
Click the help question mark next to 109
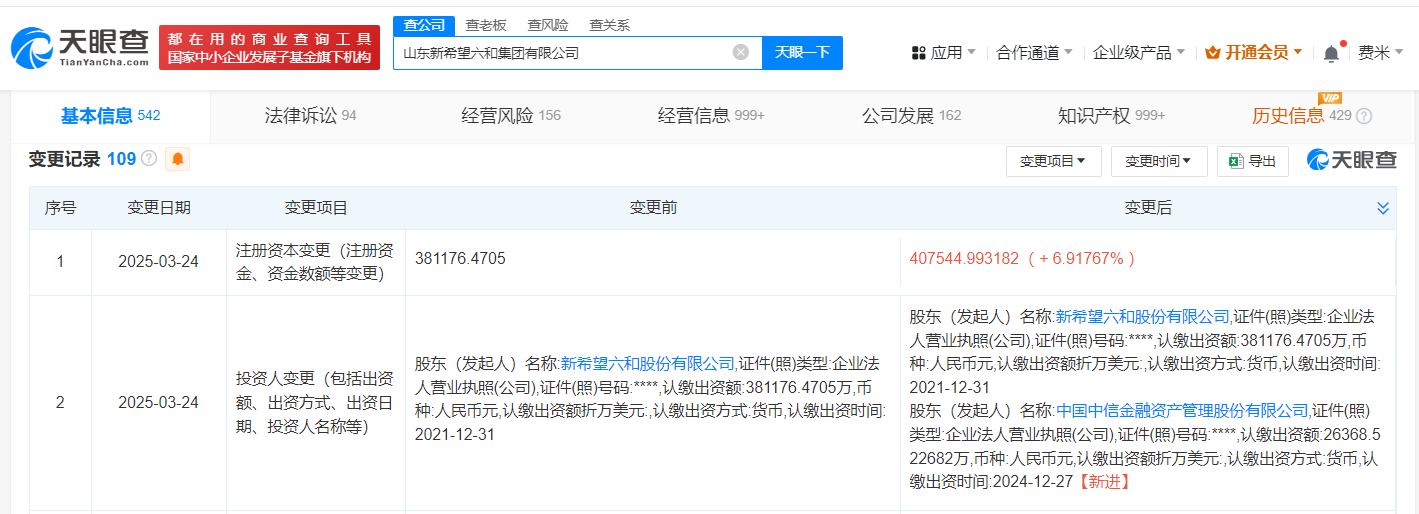point(149,159)
